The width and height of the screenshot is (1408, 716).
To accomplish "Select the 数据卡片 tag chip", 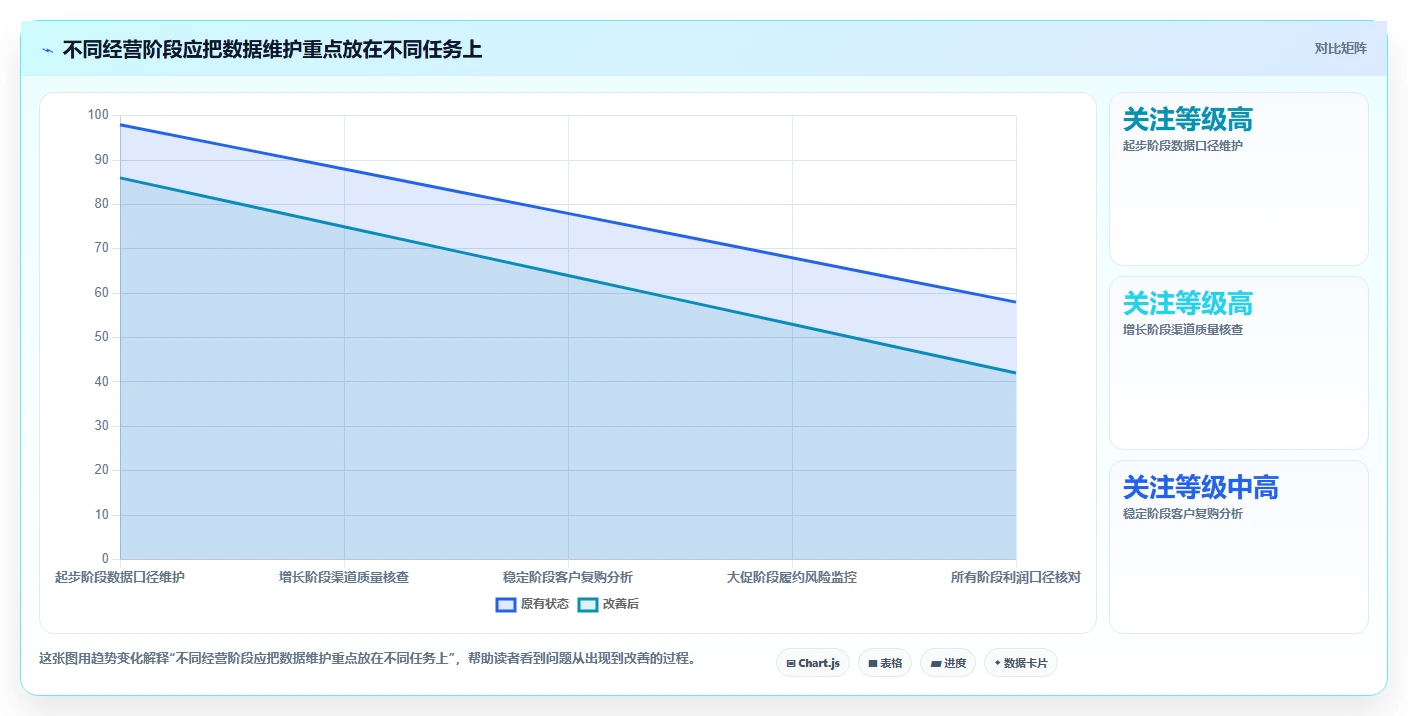I will pos(1021,663).
